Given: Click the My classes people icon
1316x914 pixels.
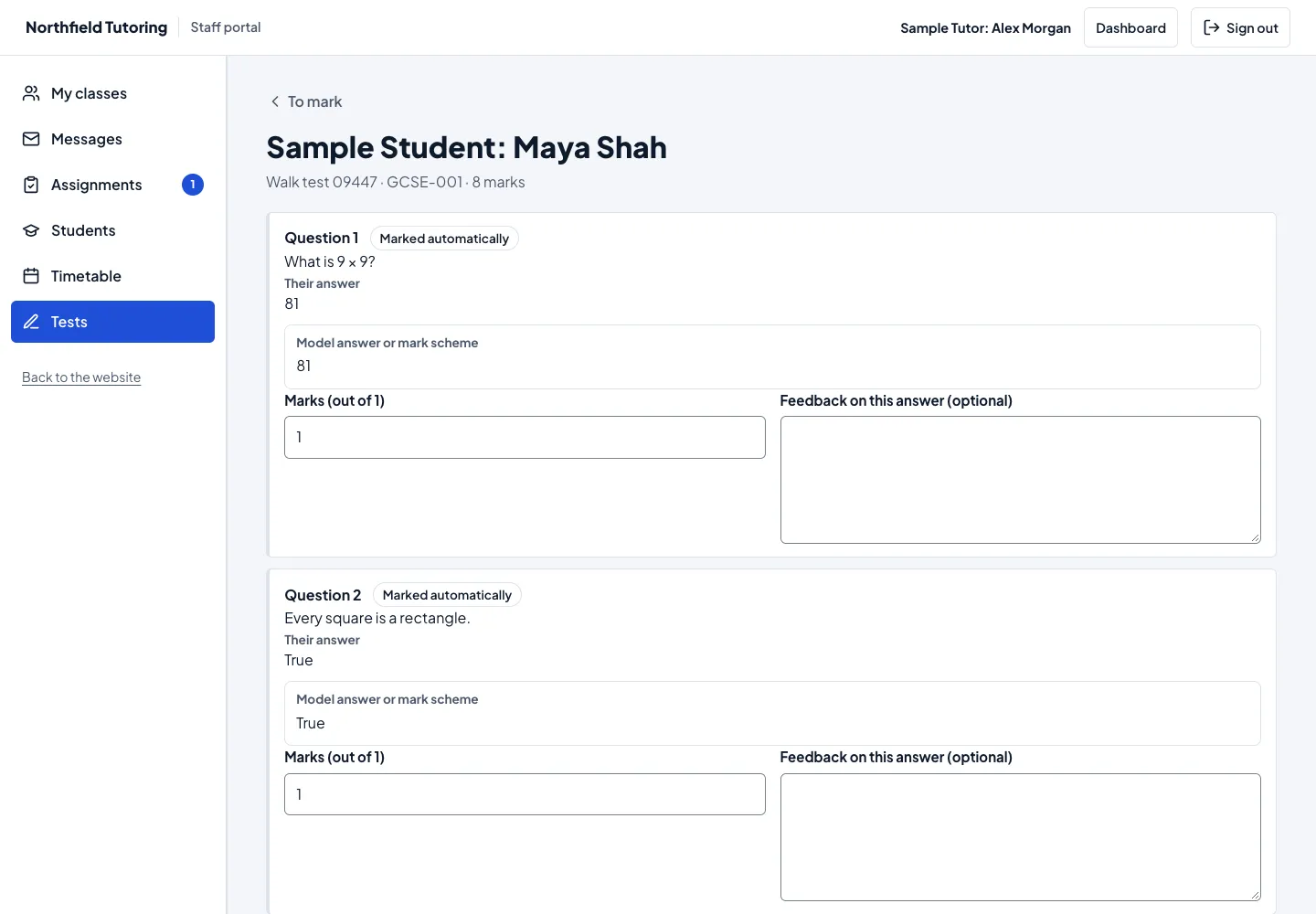Looking at the screenshot, I should (x=31, y=93).
